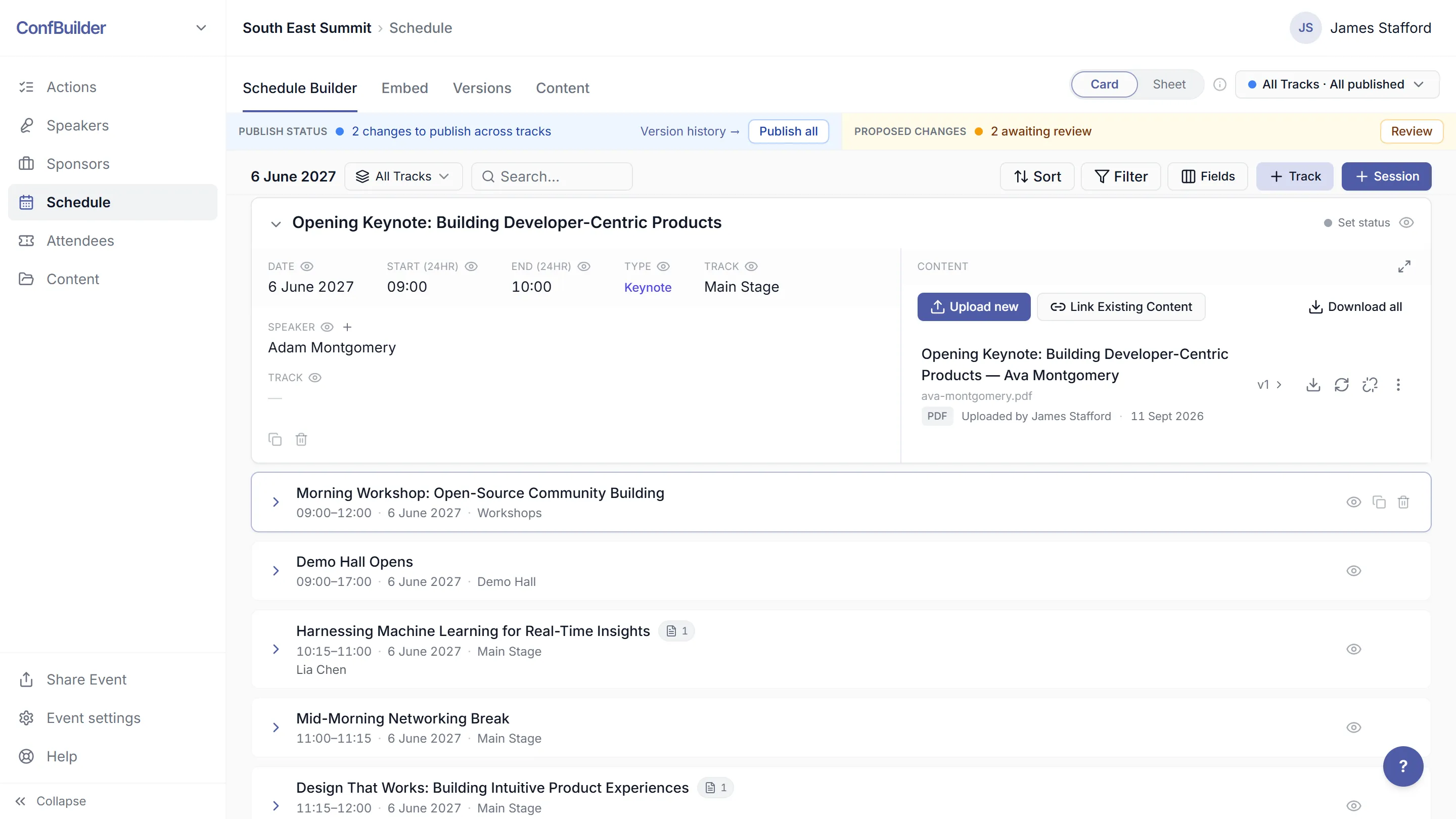This screenshot has width=1456, height=819.
Task: Click the info icon next to Sheet
Action: click(x=1220, y=84)
